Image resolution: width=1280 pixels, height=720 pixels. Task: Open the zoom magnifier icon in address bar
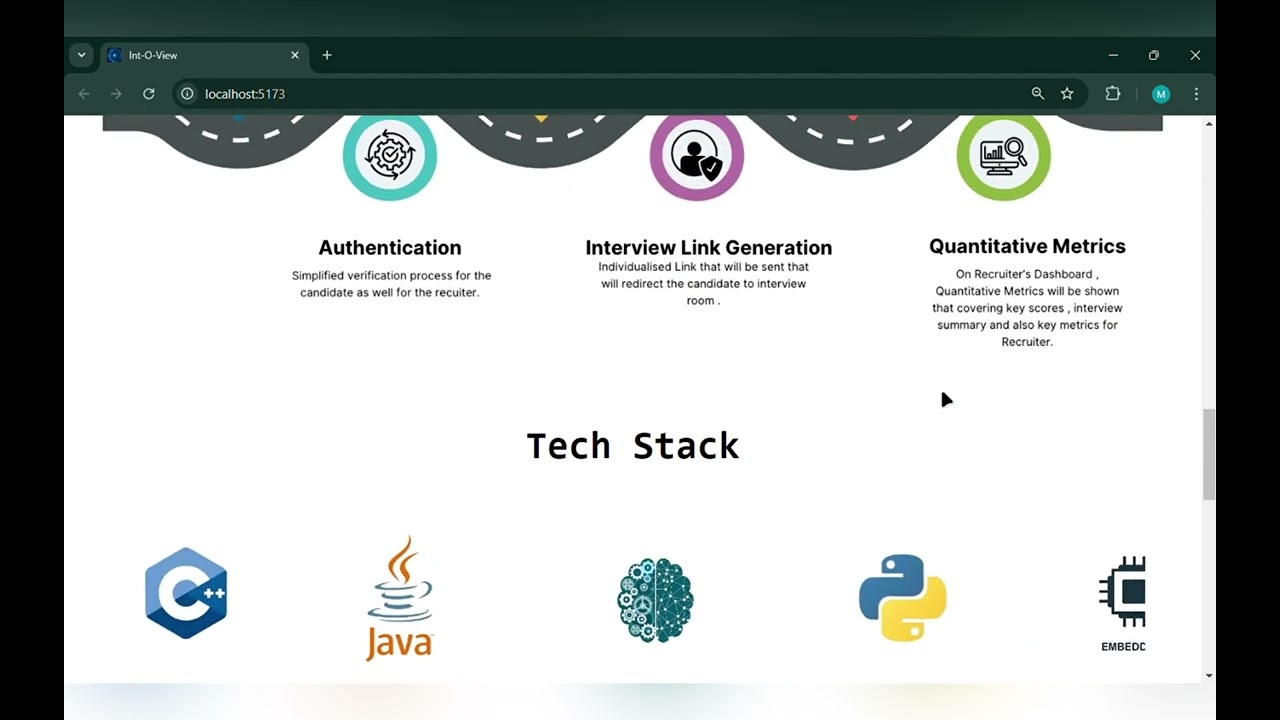(1038, 94)
